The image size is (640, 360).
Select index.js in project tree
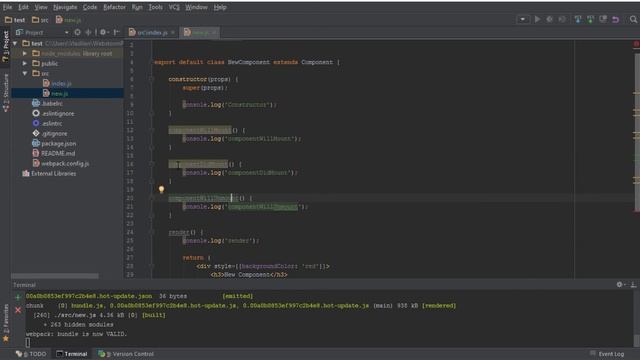tap(57, 83)
